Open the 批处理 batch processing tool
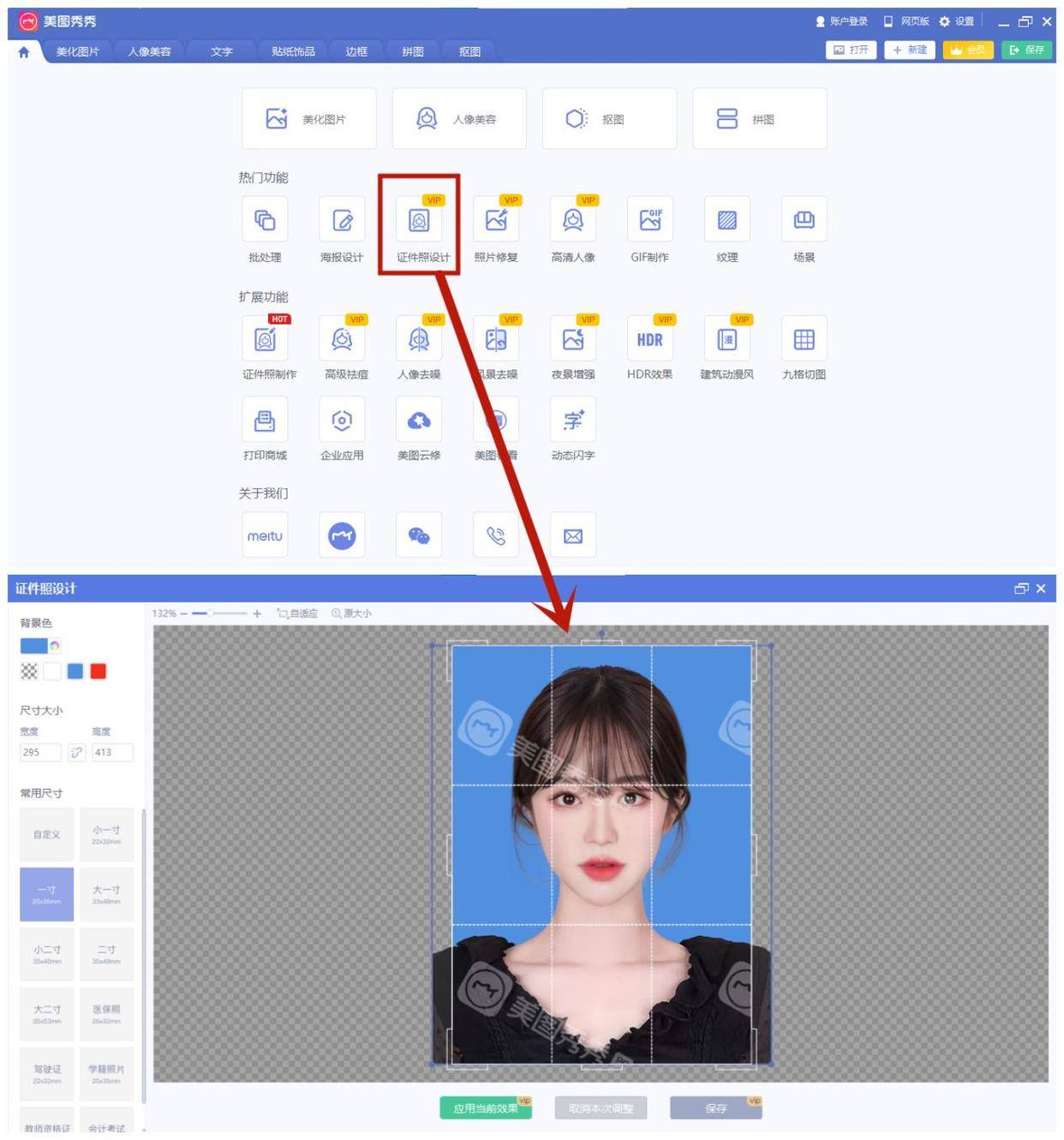Screen dimensions: 1064x1140 (265, 221)
